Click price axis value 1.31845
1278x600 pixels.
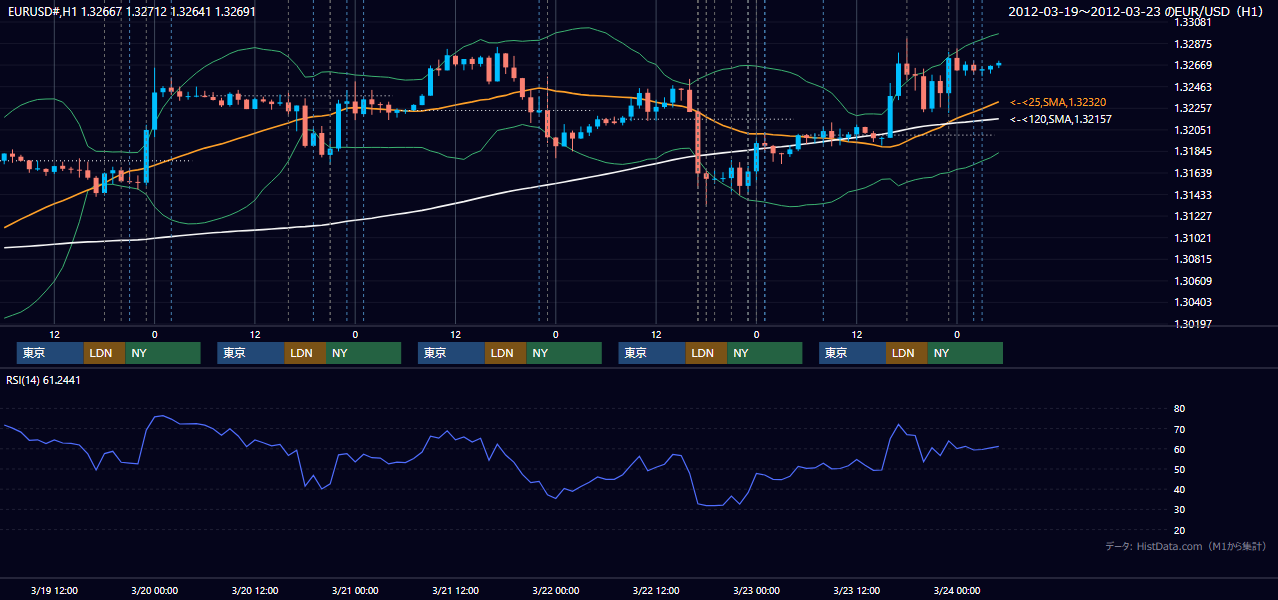pos(1192,152)
